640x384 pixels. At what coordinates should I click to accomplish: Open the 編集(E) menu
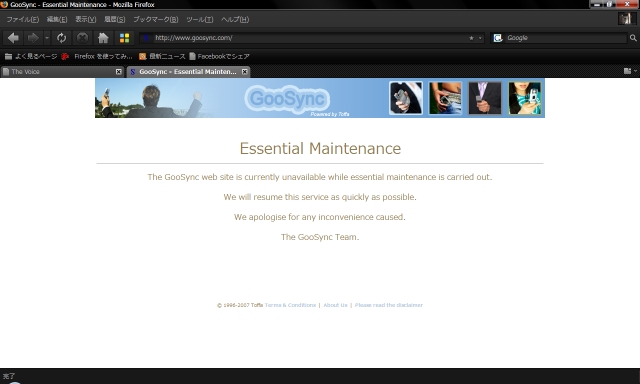(57, 19)
